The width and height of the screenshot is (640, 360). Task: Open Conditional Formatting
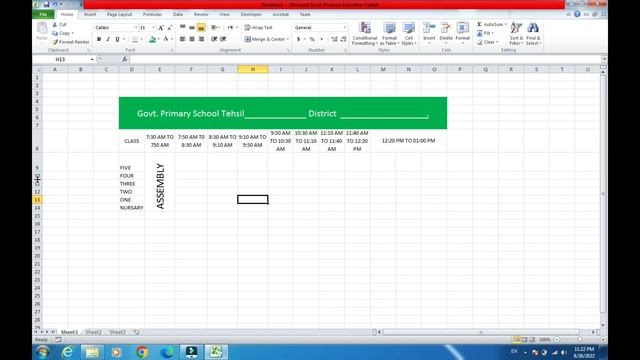[364, 33]
